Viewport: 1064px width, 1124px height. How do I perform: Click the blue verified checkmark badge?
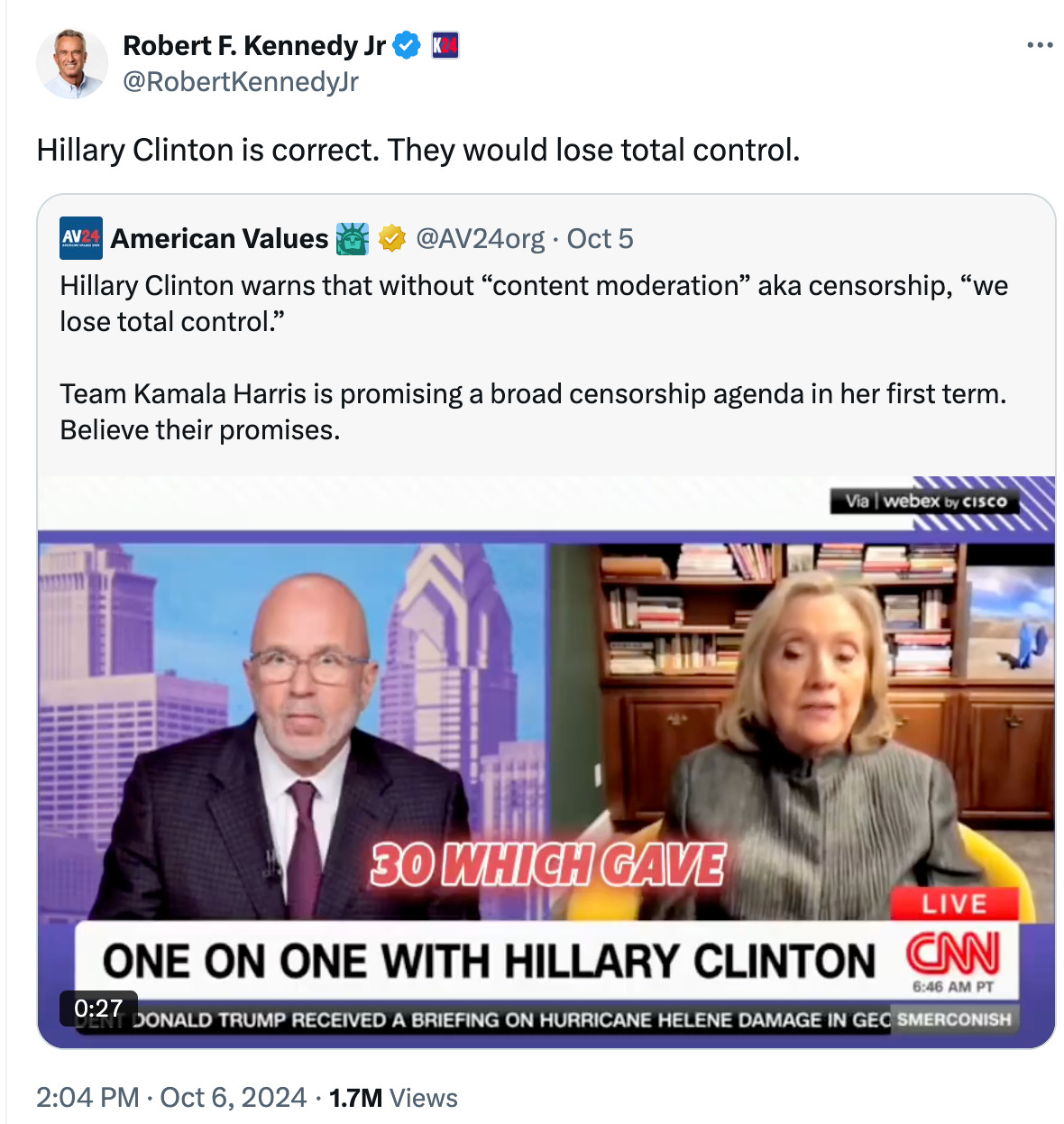tap(408, 45)
